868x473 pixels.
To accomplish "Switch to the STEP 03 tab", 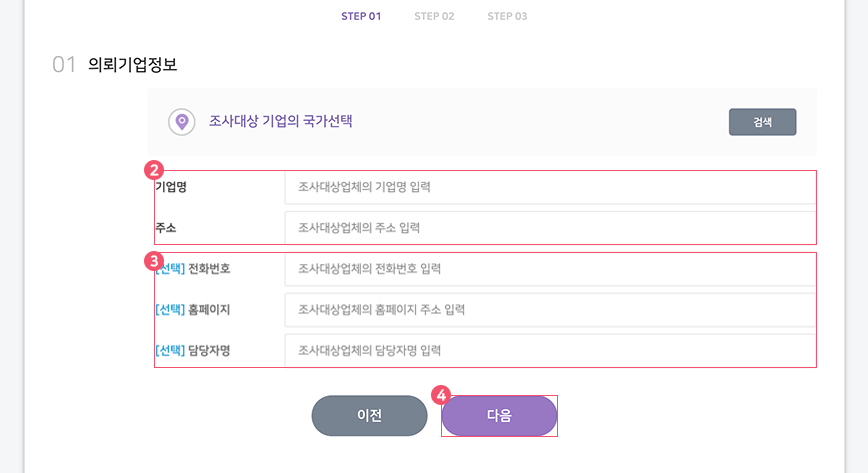I will point(507,17).
